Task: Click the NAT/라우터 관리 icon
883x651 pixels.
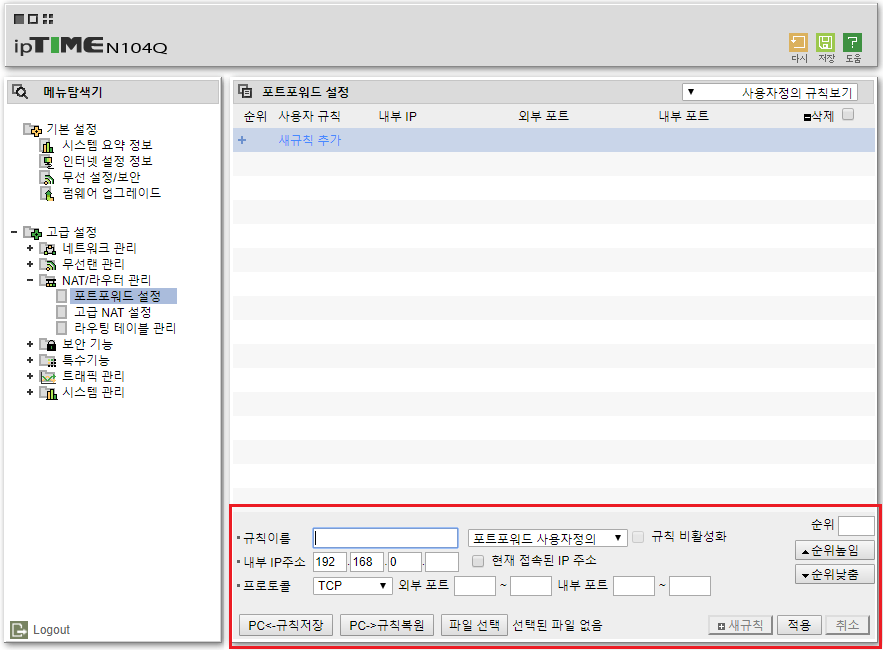Action: coord(48,280)
